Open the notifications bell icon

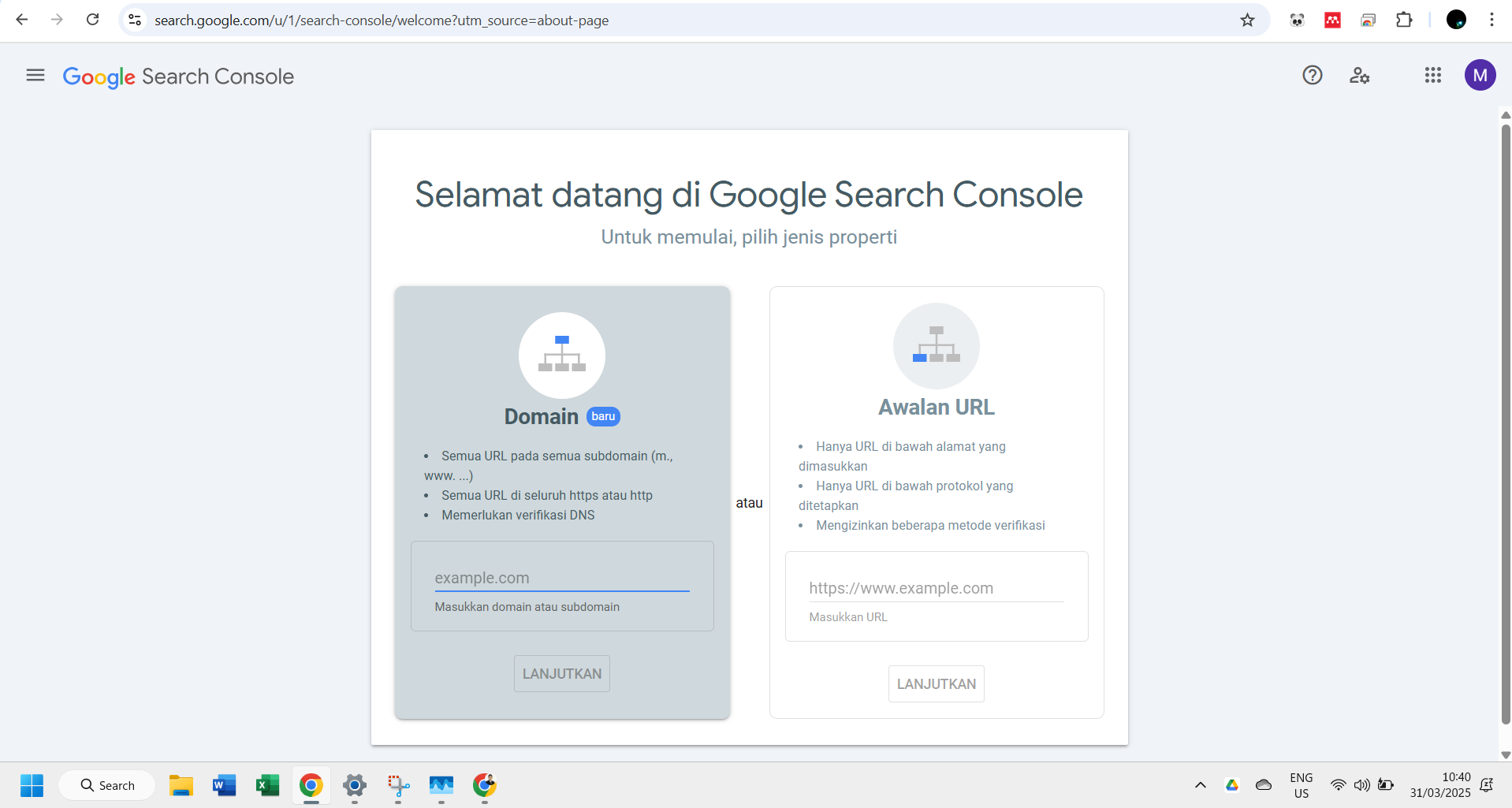coord(1487,785)
